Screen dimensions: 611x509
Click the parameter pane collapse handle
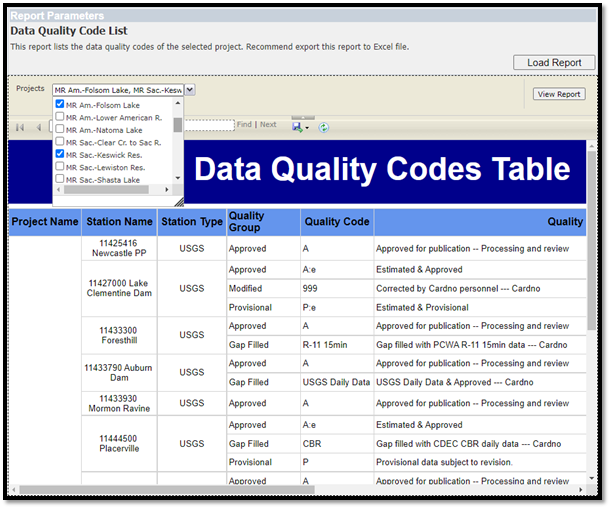(303, 117)
